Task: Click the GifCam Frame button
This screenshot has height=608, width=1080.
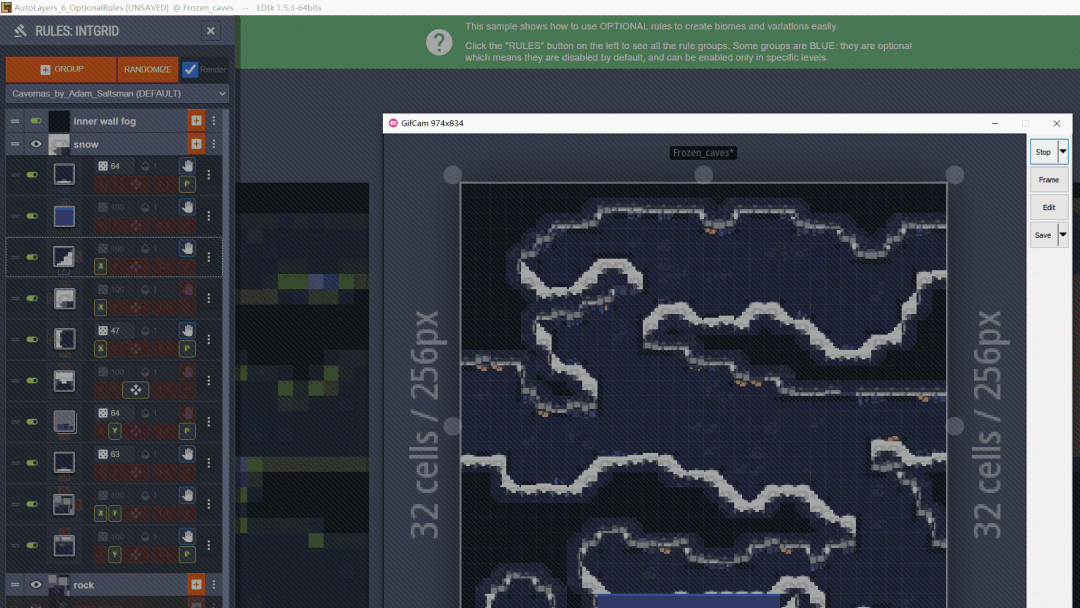Action: (1049, 180)
